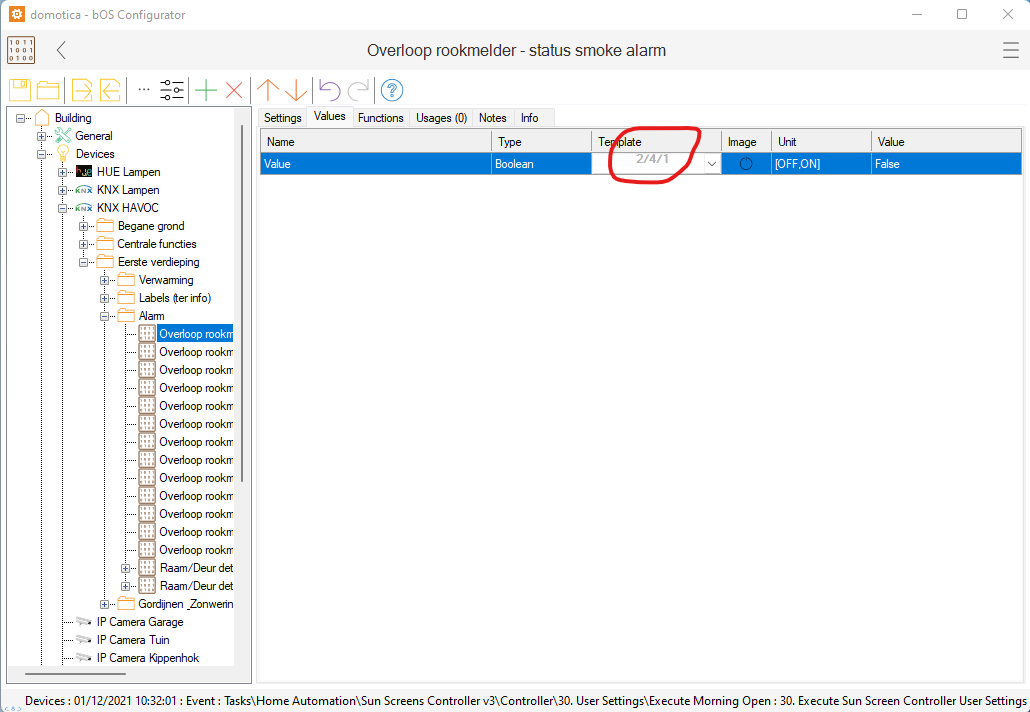The image size is (1030, 712).
Task: Click the open folder toolbar icon
Action: click(48, 90)
